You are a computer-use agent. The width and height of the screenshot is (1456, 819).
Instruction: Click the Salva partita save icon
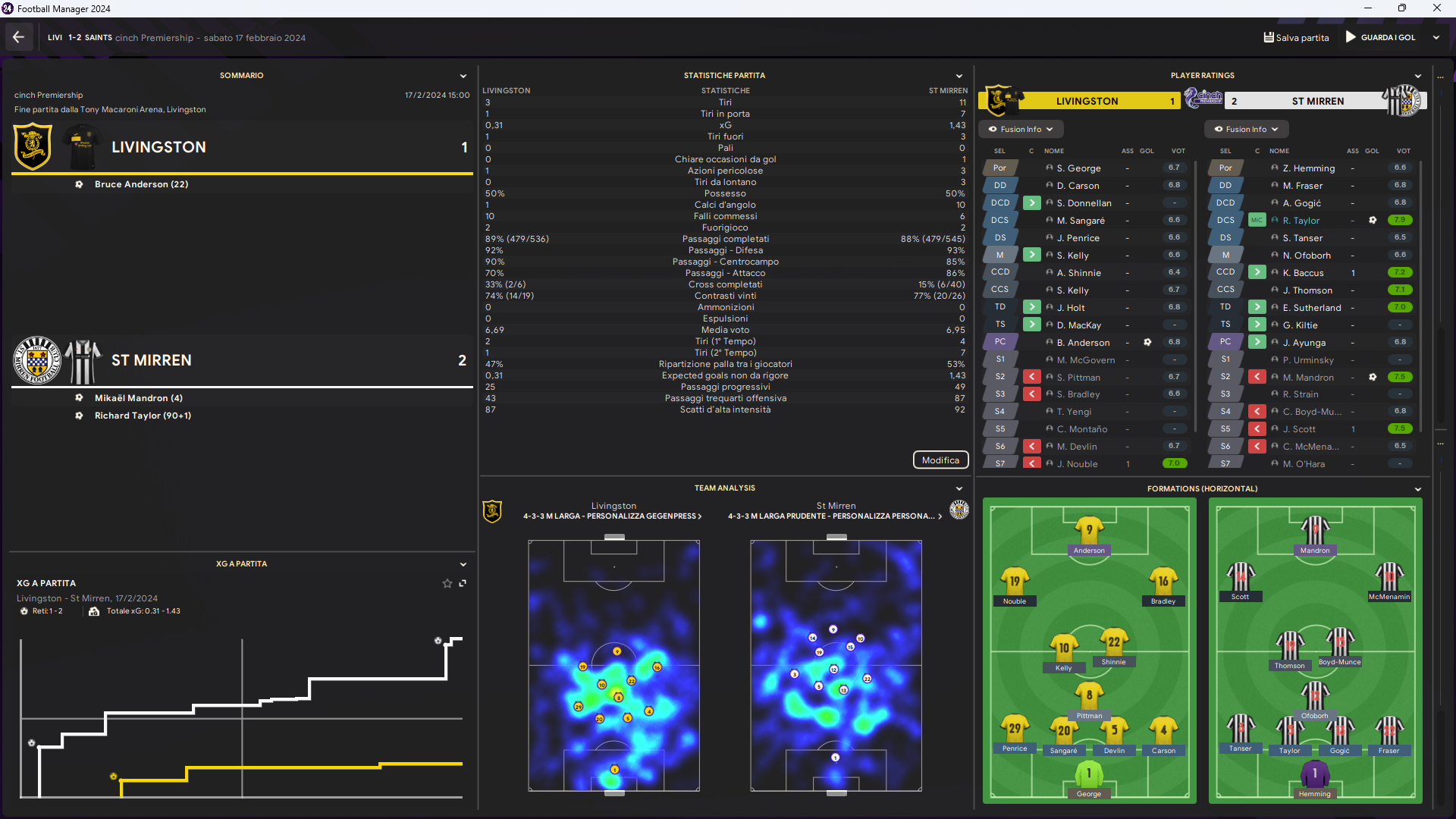[1268, 37]
